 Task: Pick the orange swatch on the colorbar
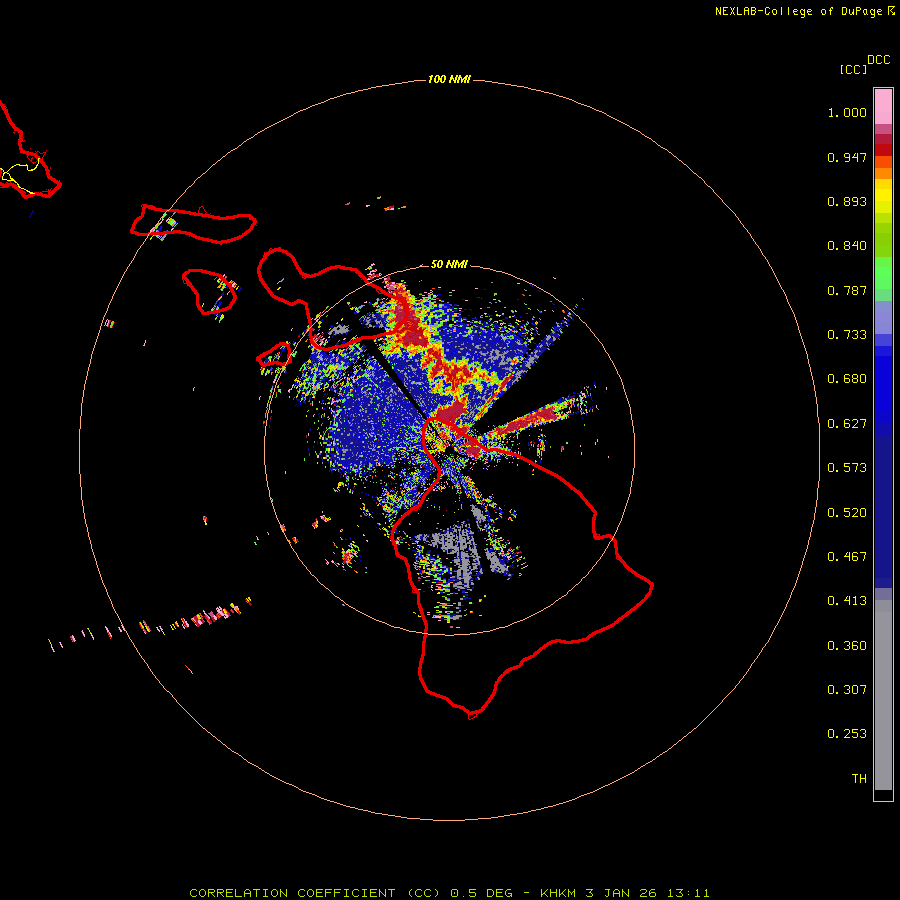pyautogui.click(x=883, y=173)
